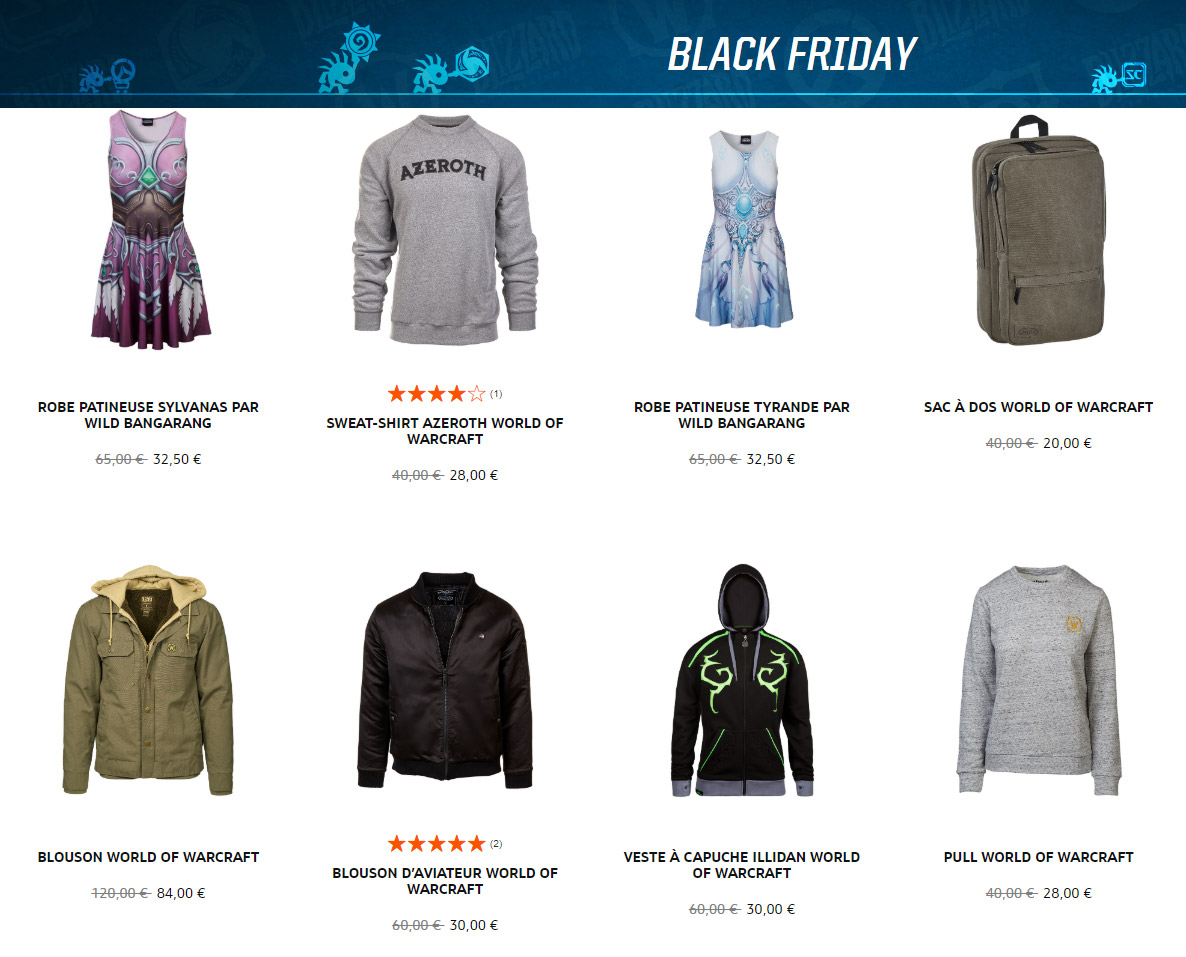Click the StarCraft murloc icon in banner
Screen dimensions: 1186x957
[x=1119, y=78]
